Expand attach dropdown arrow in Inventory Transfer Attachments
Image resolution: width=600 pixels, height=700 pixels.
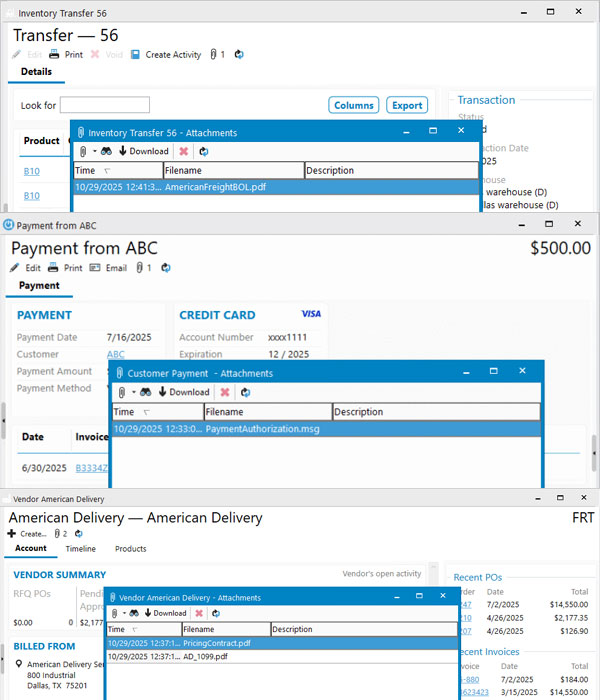pos(95,151)
